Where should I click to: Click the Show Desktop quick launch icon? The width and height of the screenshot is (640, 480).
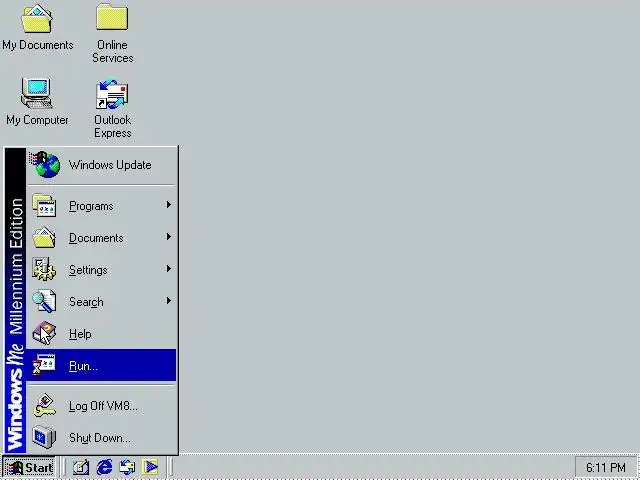click(81, 467)
